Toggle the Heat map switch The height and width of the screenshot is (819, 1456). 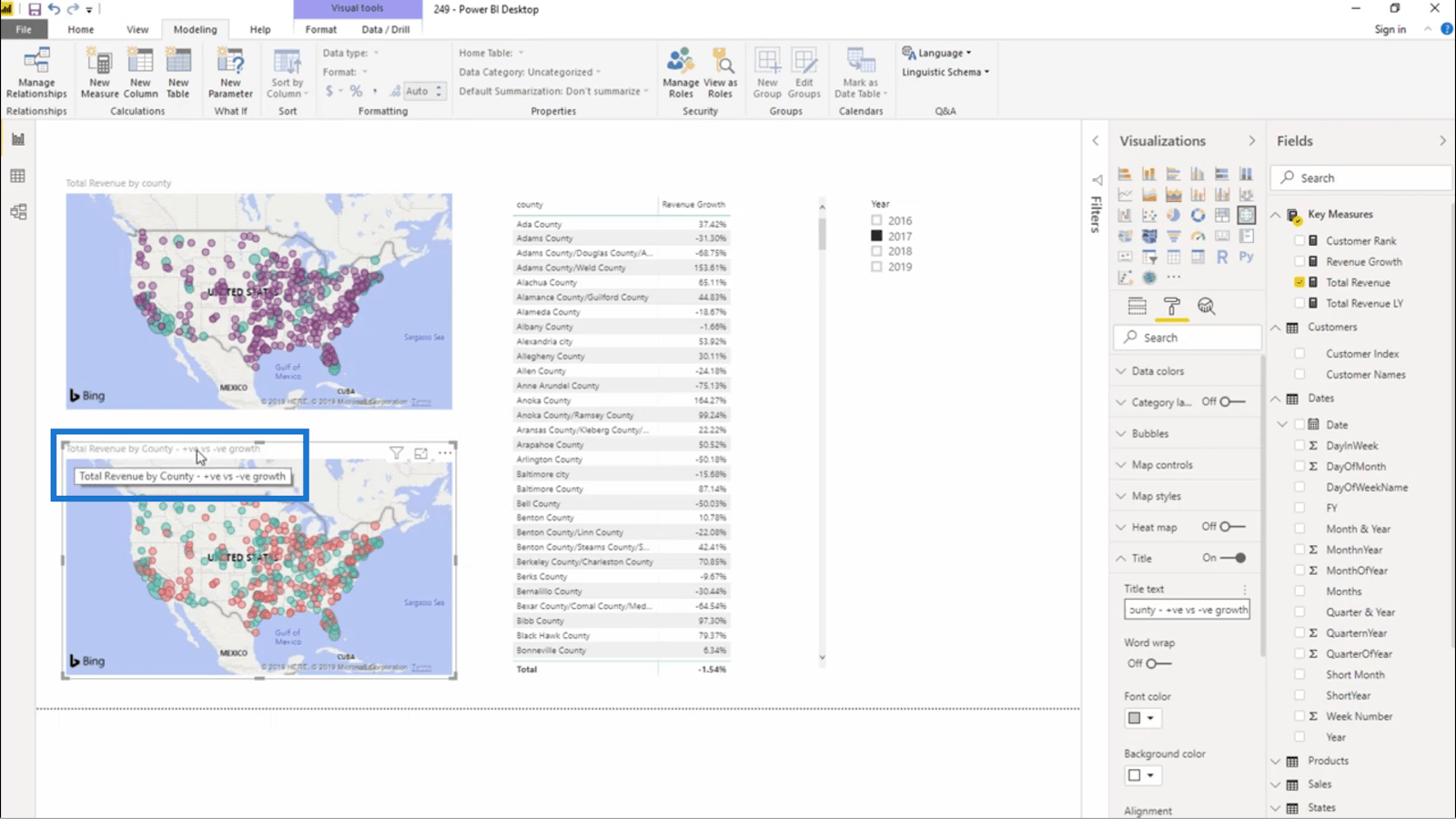coord(1233,527)
